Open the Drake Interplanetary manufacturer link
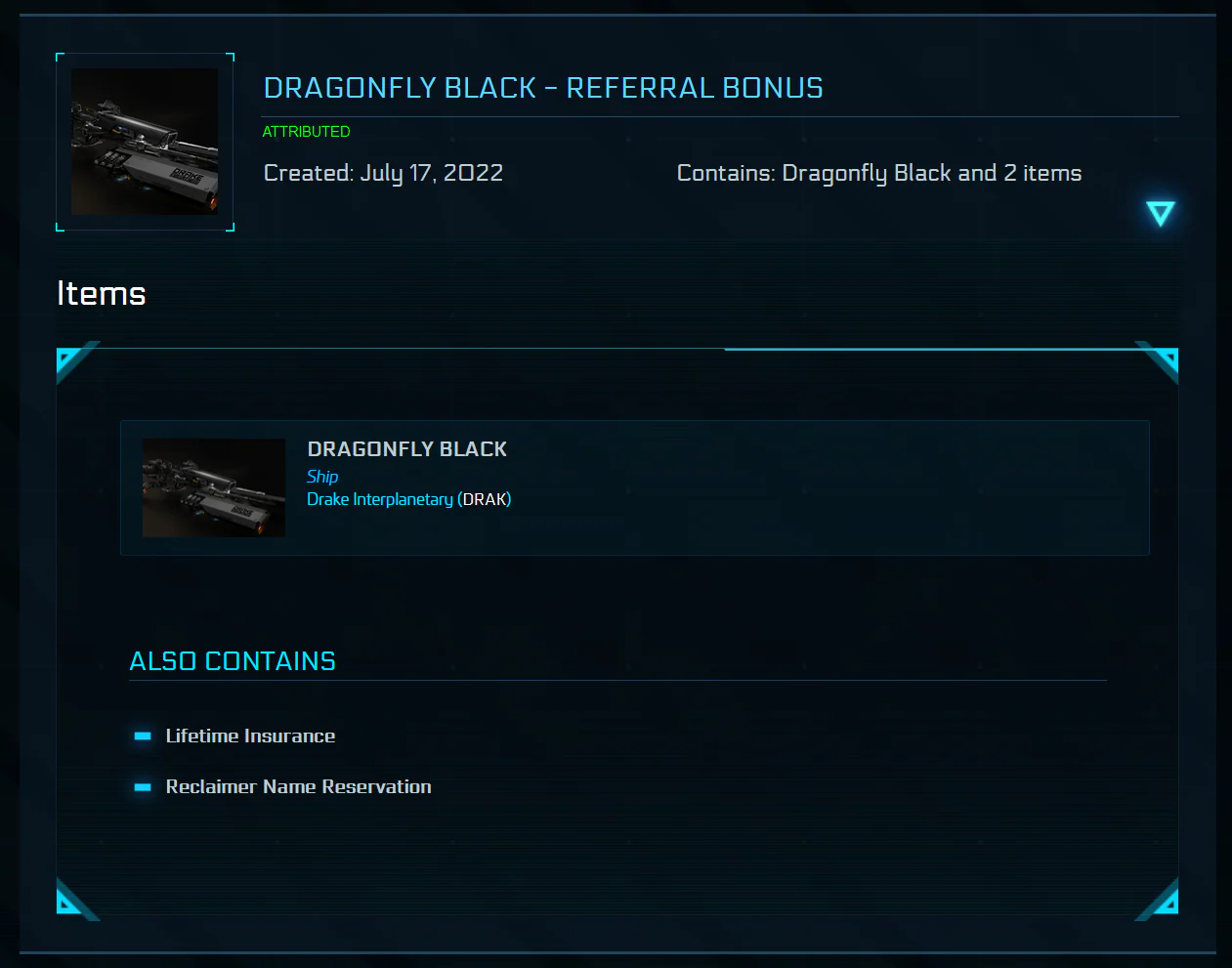The width and height of the screenshot is (1232, 968). (380, 499)
